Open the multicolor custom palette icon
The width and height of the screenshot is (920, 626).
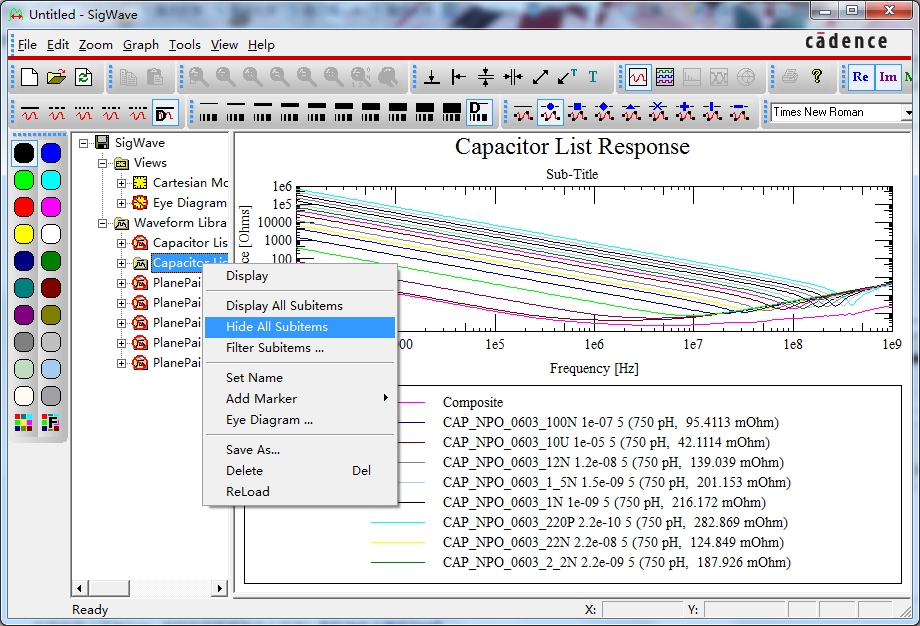pyautogui.click(x=23, y=422)
